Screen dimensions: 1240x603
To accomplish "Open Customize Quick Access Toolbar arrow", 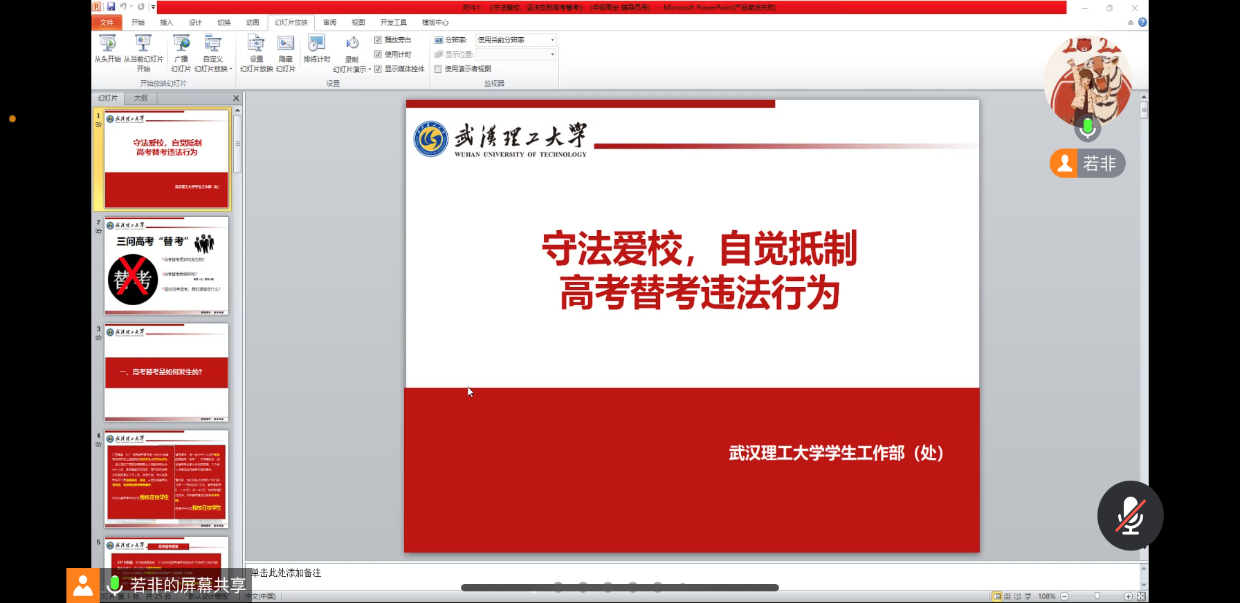I will pyautogui.click(x=153, y=7).
